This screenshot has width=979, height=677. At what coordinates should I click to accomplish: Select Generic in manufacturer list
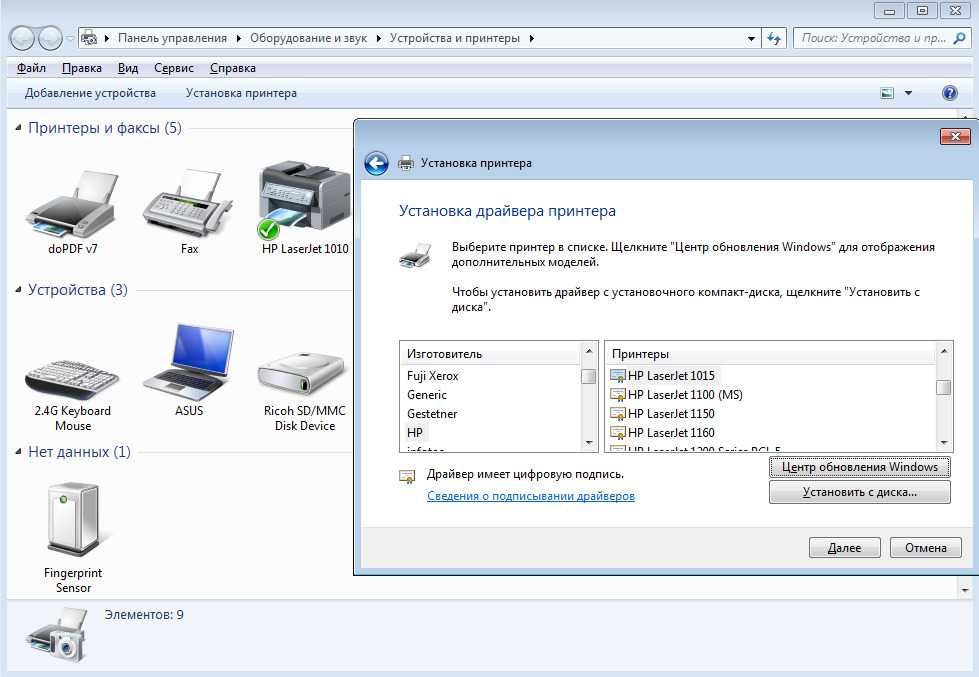[427, 395]
